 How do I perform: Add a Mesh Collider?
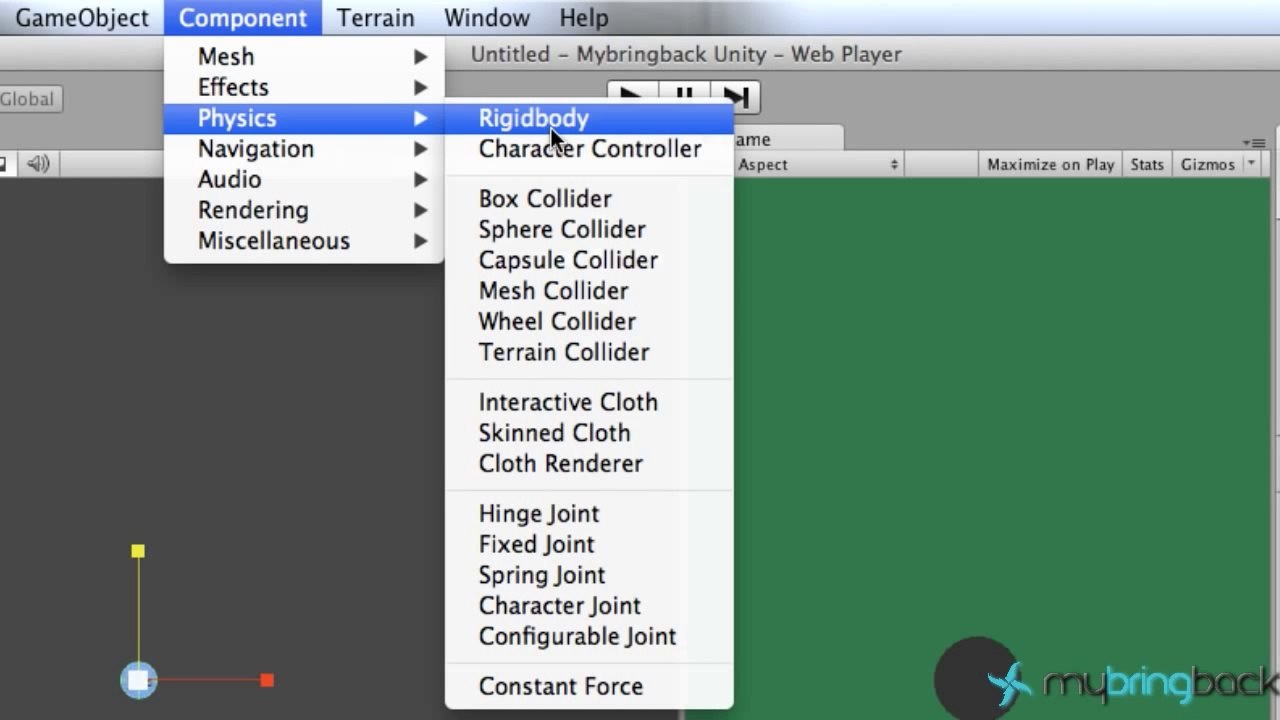coord(589,291)
